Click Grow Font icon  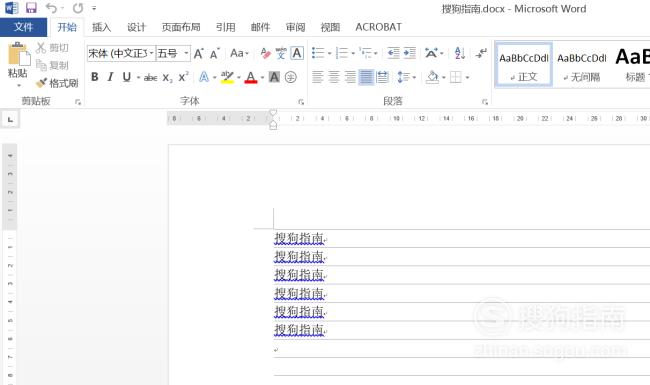pyautogui.click(x=199, y=53)
